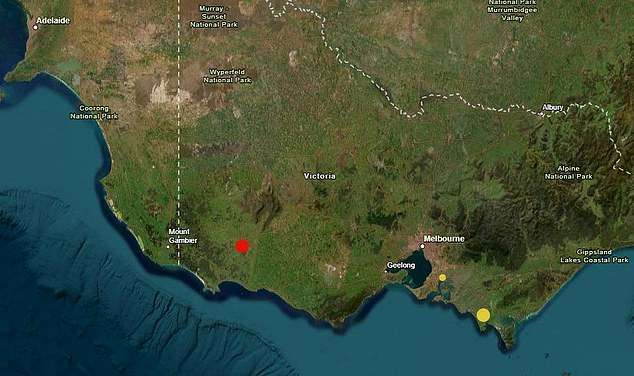This screenshot has width=634, height=376.
Task: Click the Victoria state label
Action: tap(319, 176)
